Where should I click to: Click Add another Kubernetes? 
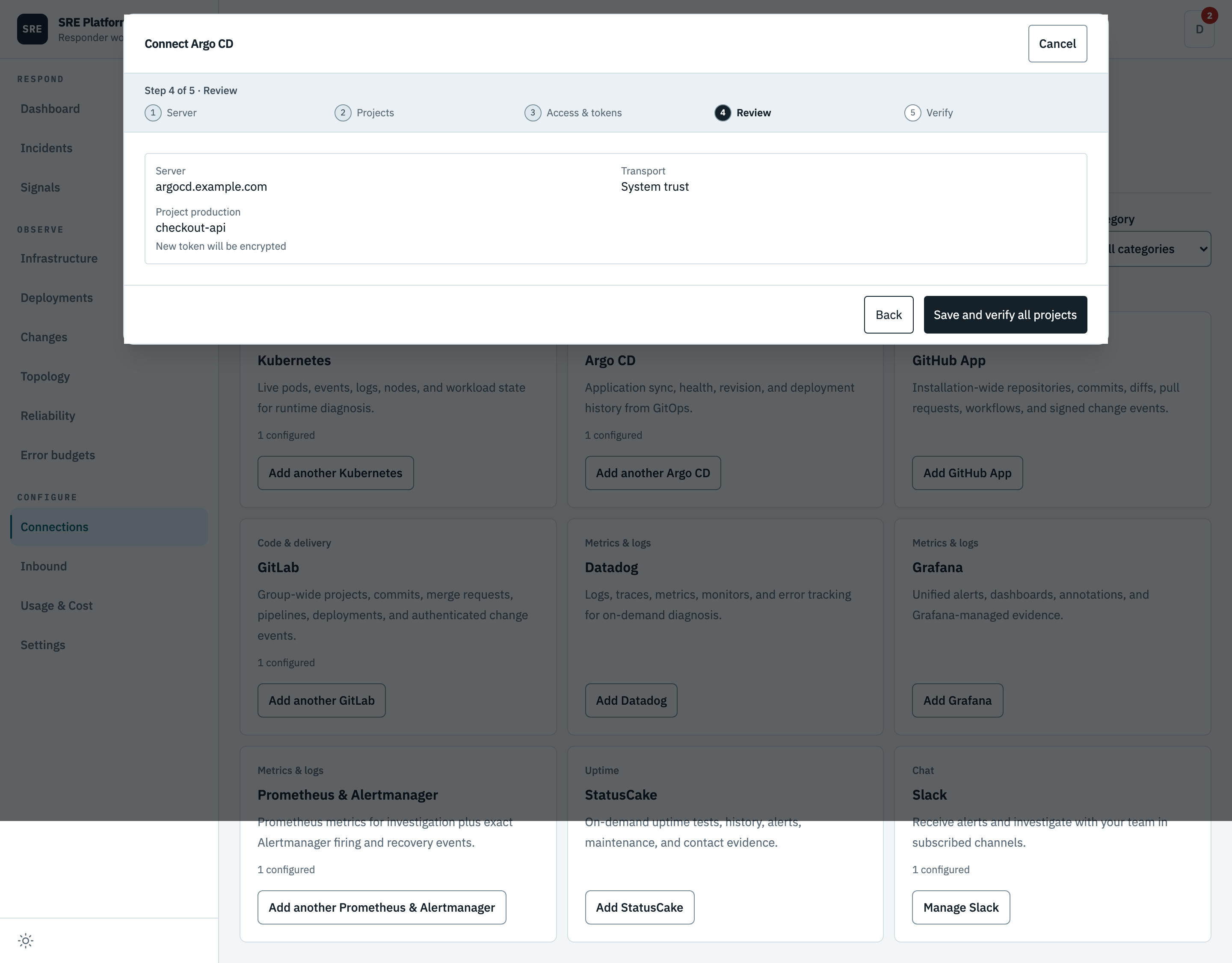pyautogui.click(x=336, y=473)
